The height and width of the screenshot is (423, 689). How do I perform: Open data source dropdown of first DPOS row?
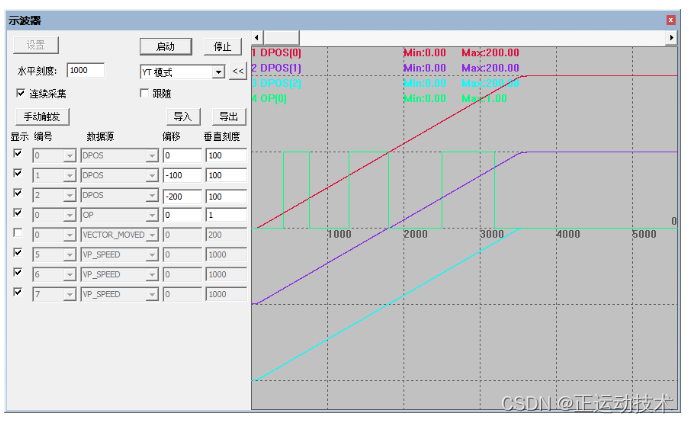[152, 155]
